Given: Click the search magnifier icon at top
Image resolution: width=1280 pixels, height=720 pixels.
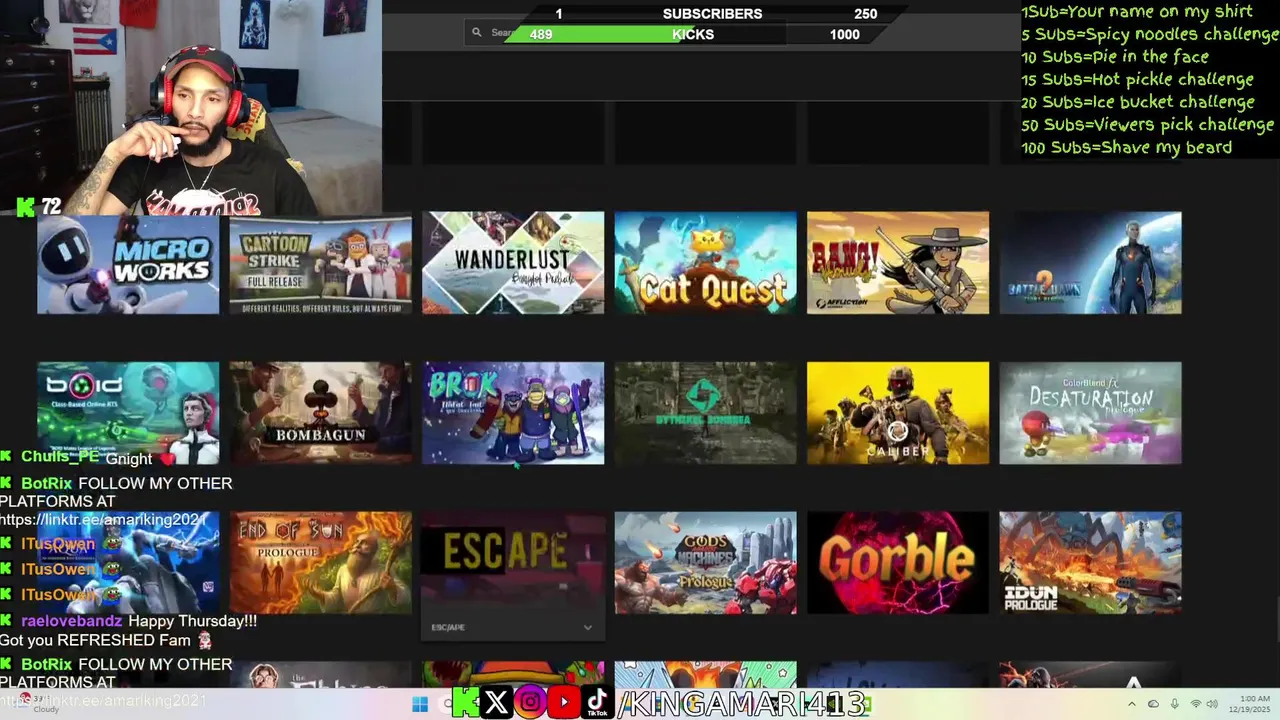Looking at the screenshot, I should pyautogui.click(x=477, y=33).
